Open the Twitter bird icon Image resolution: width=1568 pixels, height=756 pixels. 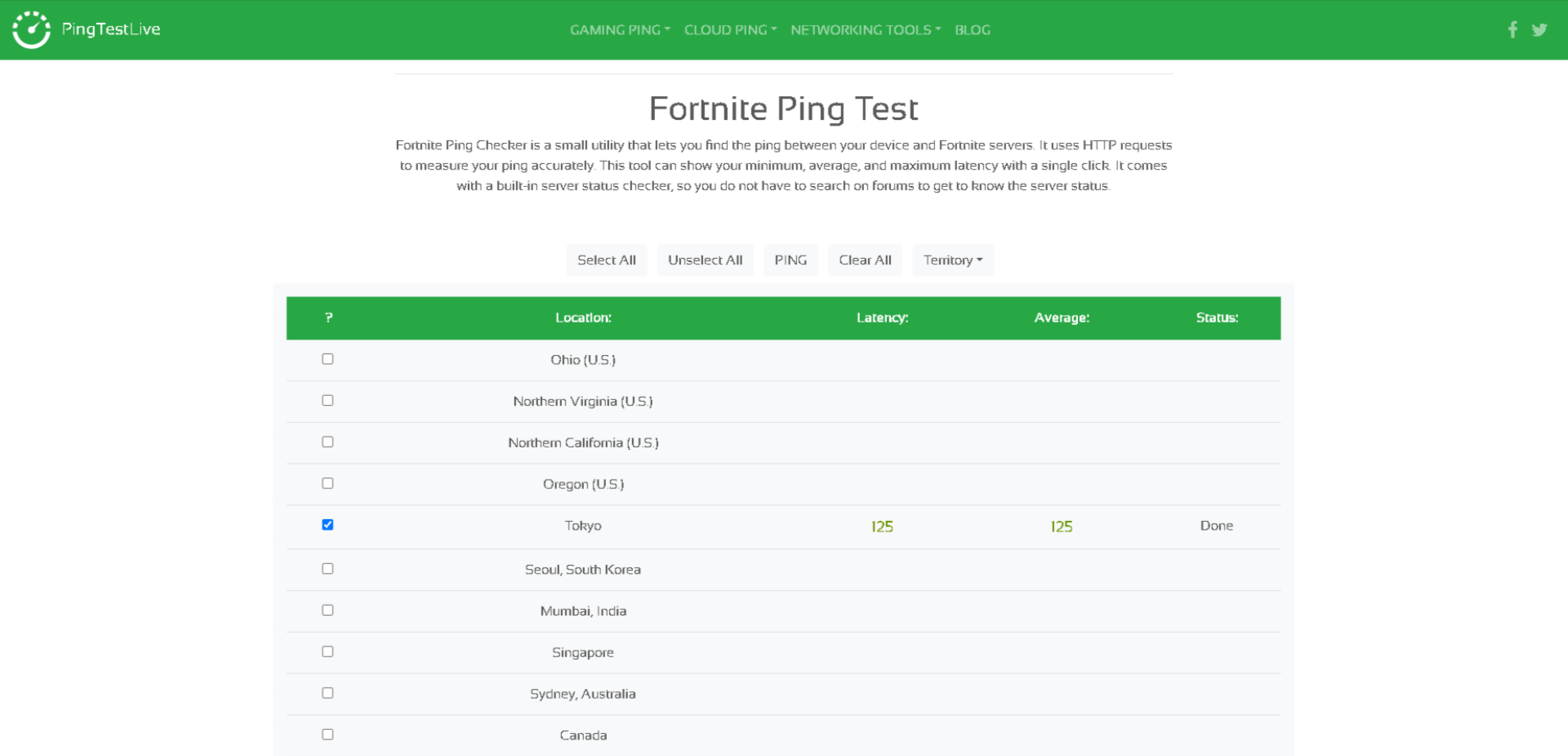pos(1539,30)
